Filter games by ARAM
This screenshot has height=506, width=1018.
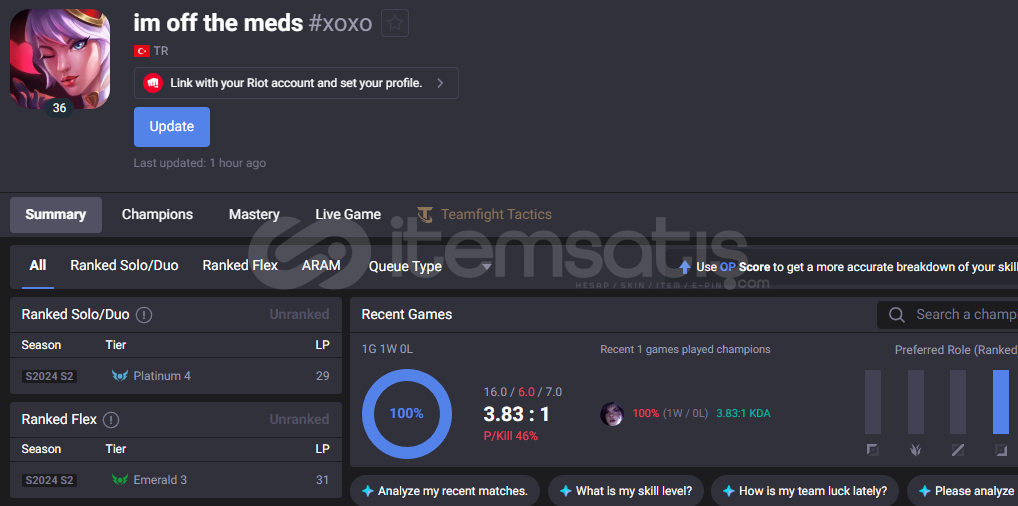point(321,266)
